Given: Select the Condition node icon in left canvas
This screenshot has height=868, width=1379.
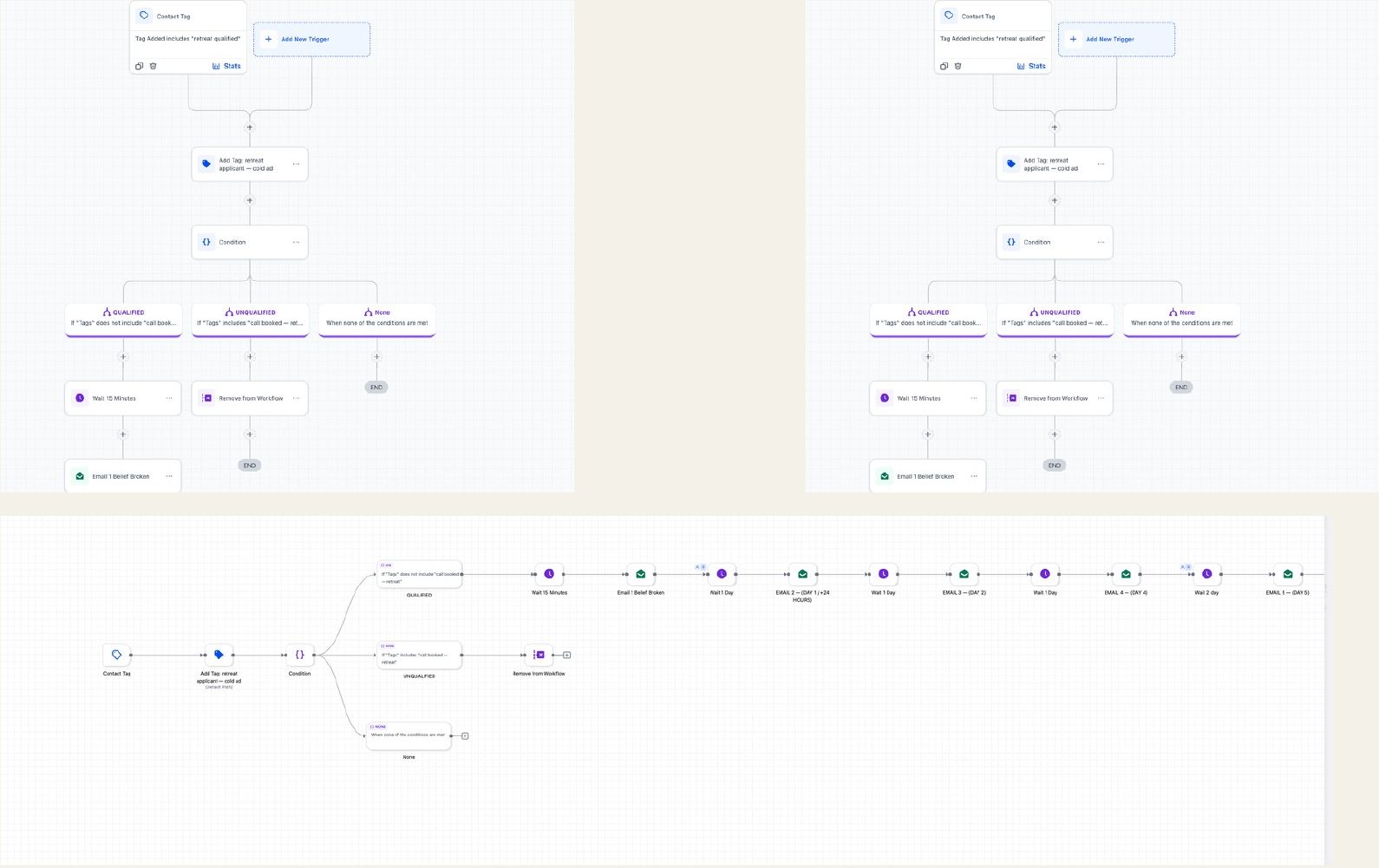Looking at the screenshot, I should [x=206, y=242].
